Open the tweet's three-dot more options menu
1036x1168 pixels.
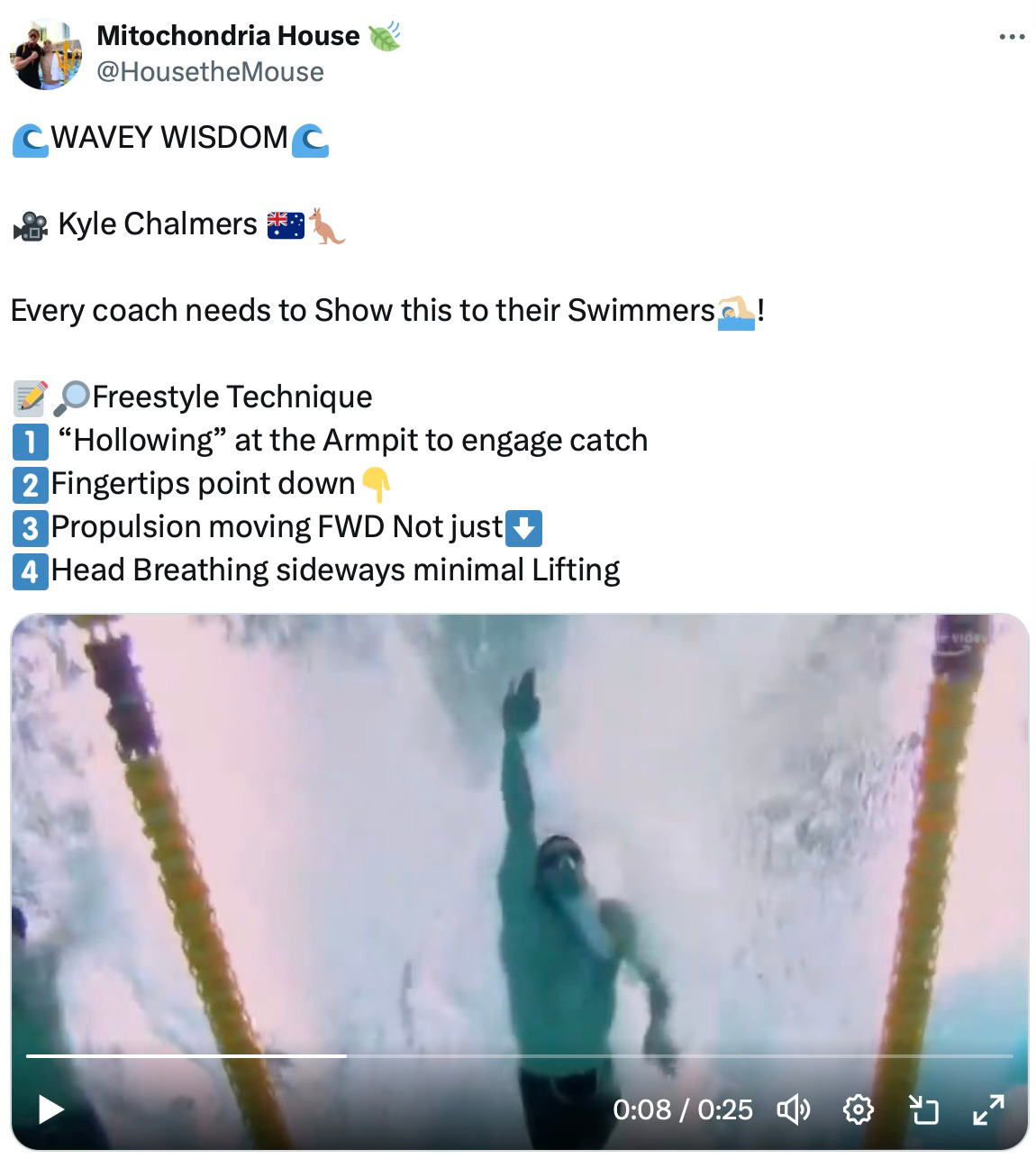1012,37
